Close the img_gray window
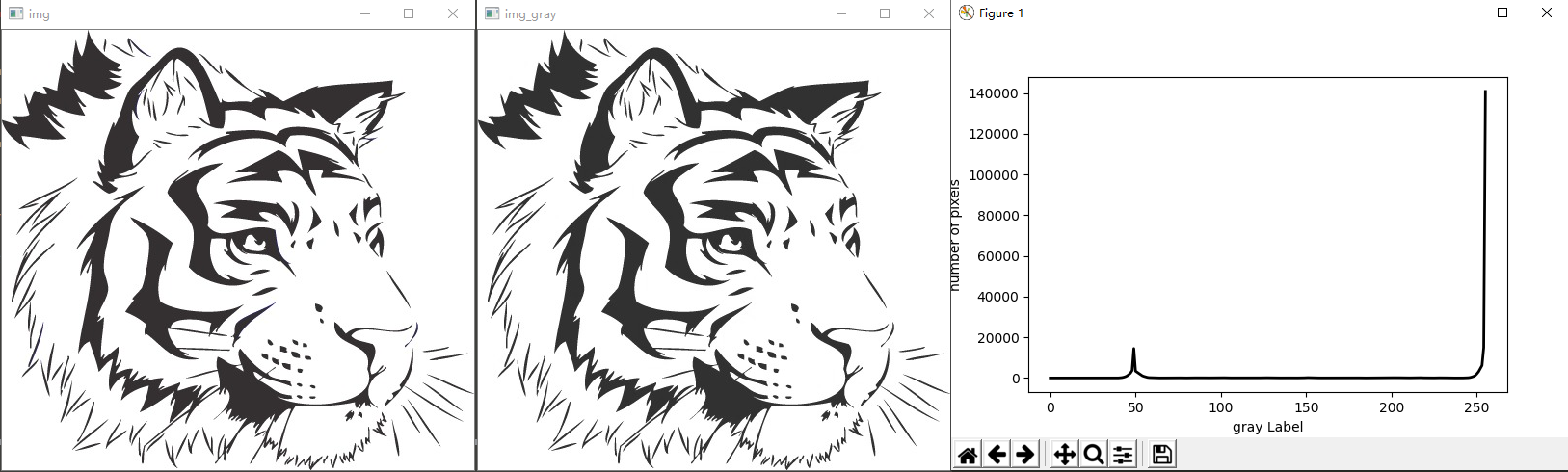This screenshot has width=1568, height=472. 928,13
